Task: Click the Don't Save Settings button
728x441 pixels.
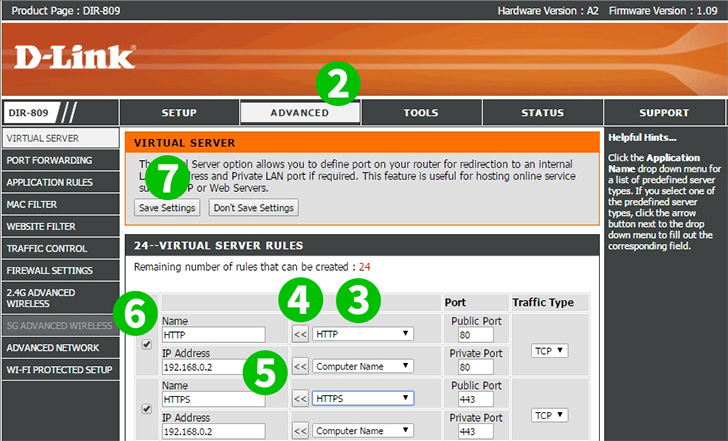Action: (254, 208)
